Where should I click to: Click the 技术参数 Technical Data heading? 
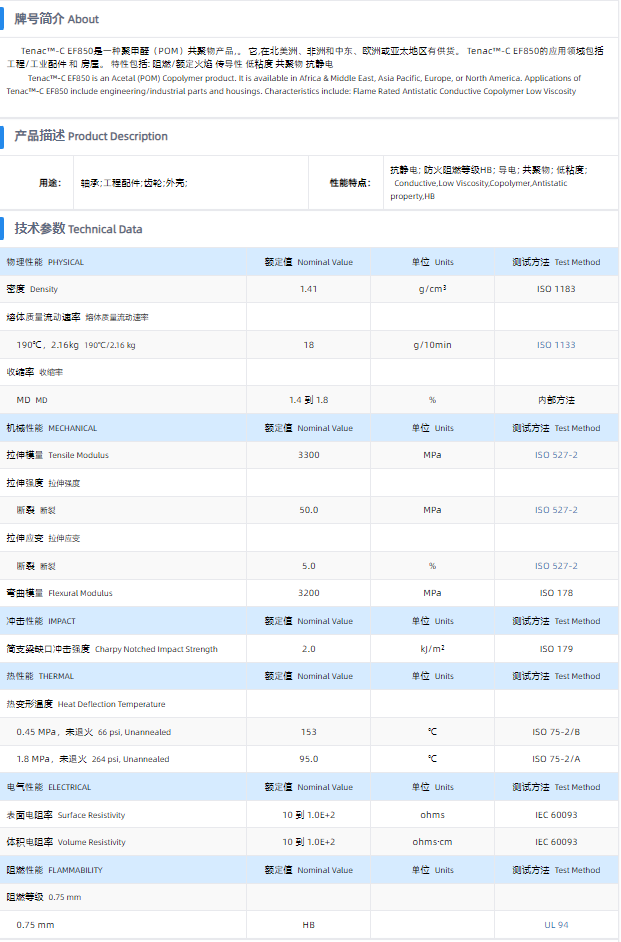78,229
